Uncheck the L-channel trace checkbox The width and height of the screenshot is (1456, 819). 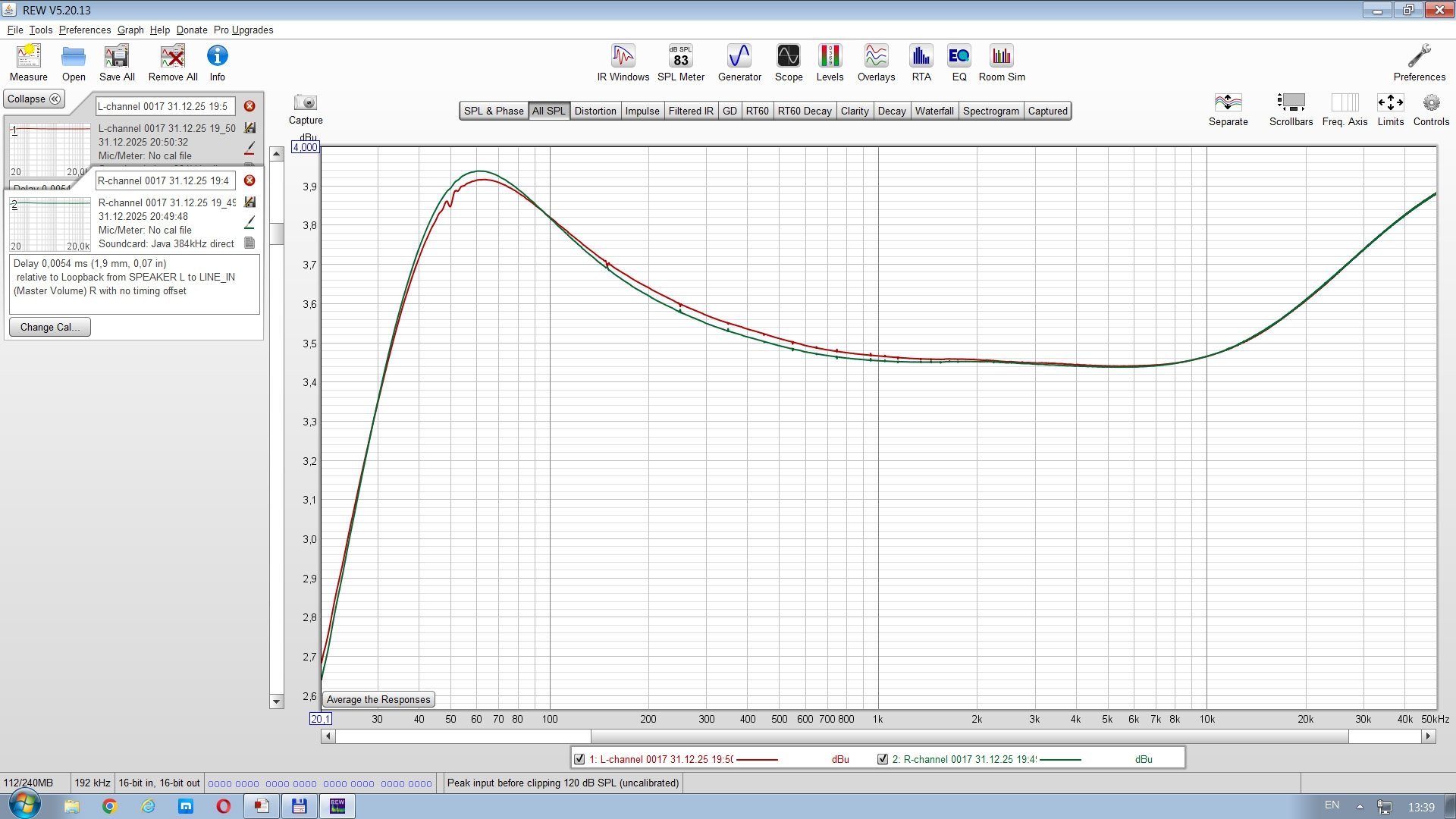tap(579, 759)
